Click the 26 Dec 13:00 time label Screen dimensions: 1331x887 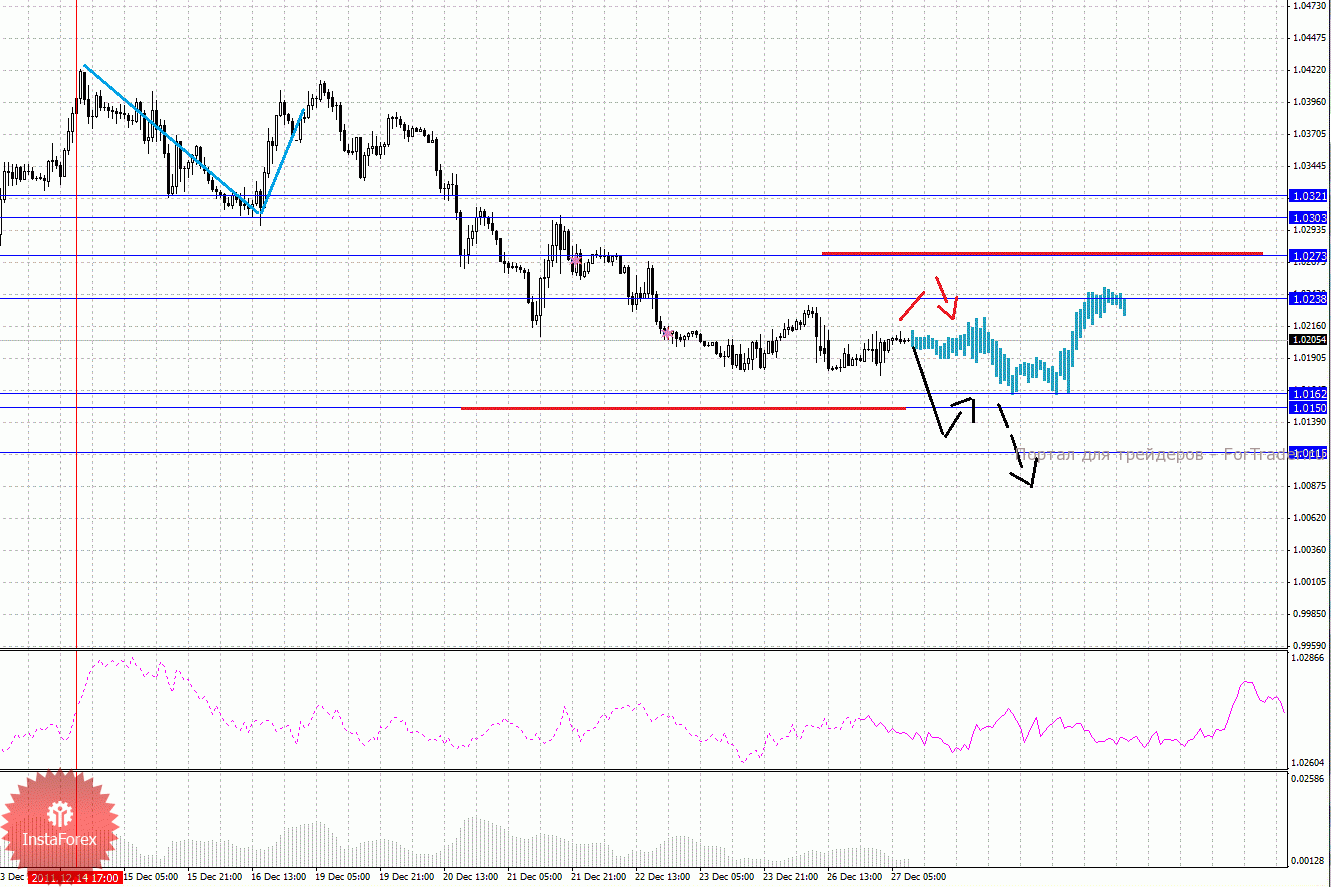[855, 877]
